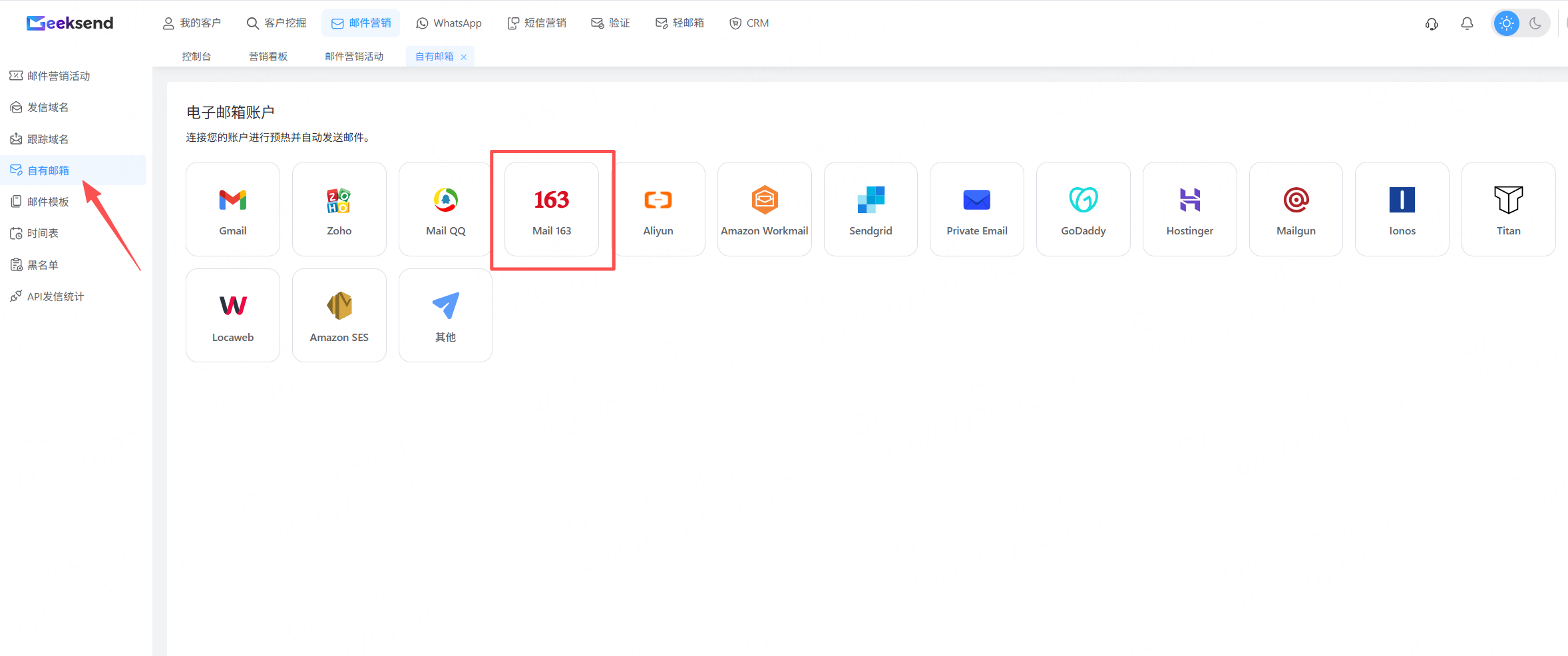Image resolution: width=1568 pixels, height=656 pixels.
Task: Choose the Amazon Workmail icon
Action: pyautogui.click(x=765, y=200)
